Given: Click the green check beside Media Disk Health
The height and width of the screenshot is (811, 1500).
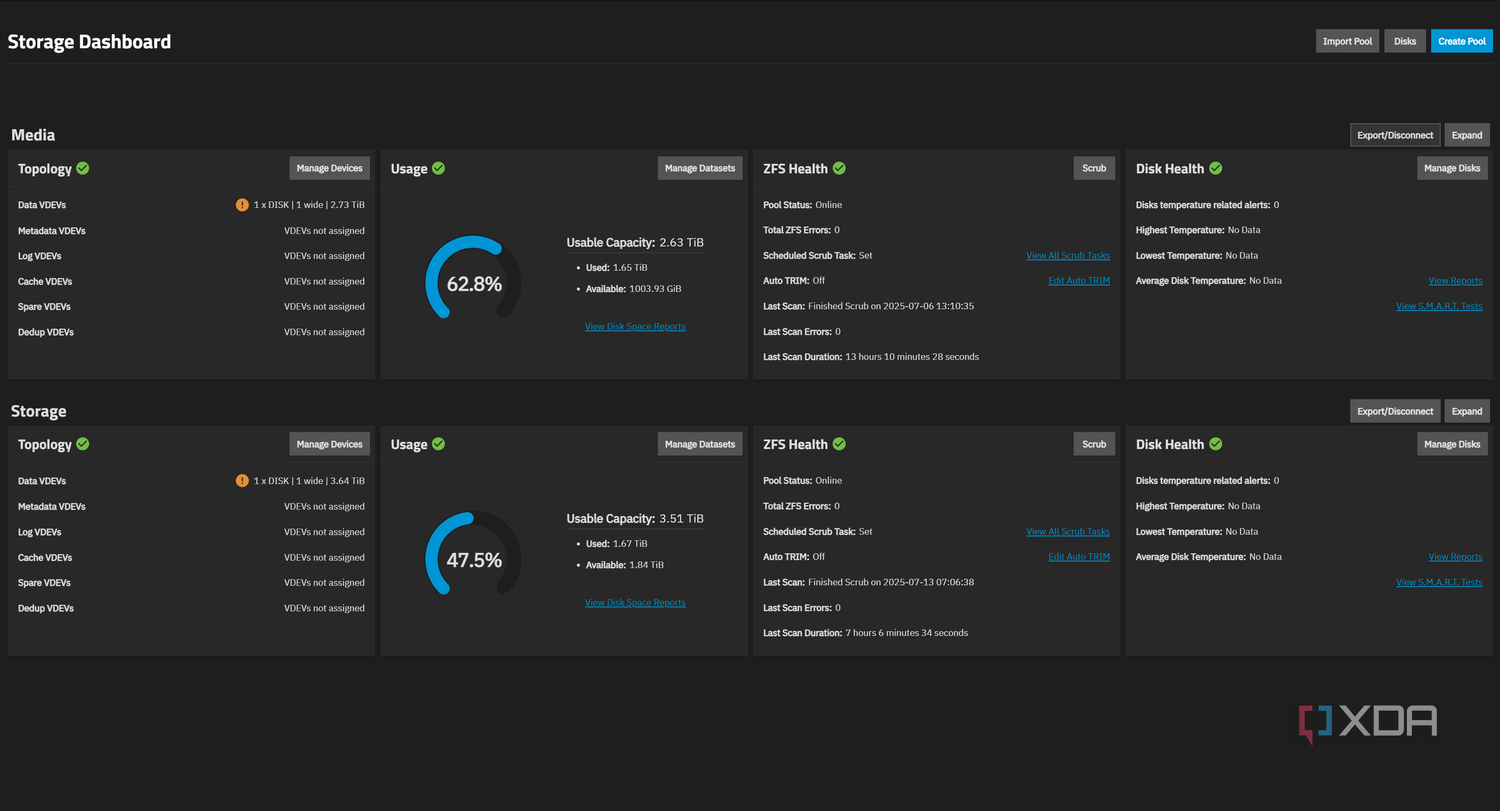Looking at the screenshot, I should tap(1216, 168).
